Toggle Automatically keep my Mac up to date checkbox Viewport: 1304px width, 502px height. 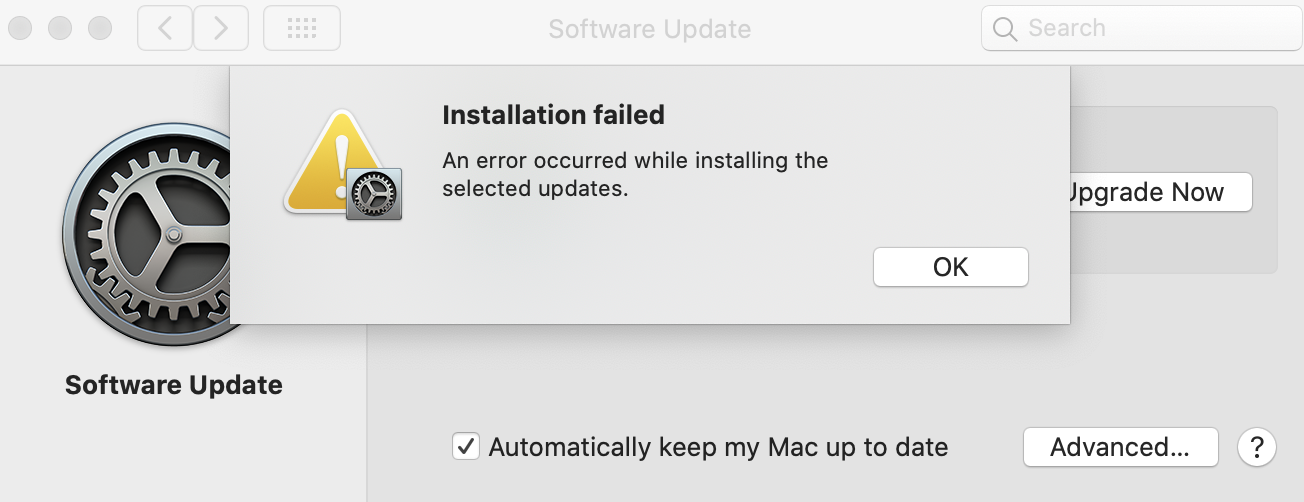465,446
